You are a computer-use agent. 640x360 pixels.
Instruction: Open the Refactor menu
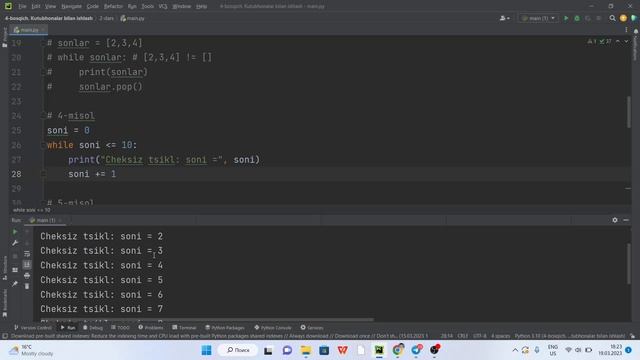tap(113, 6)
